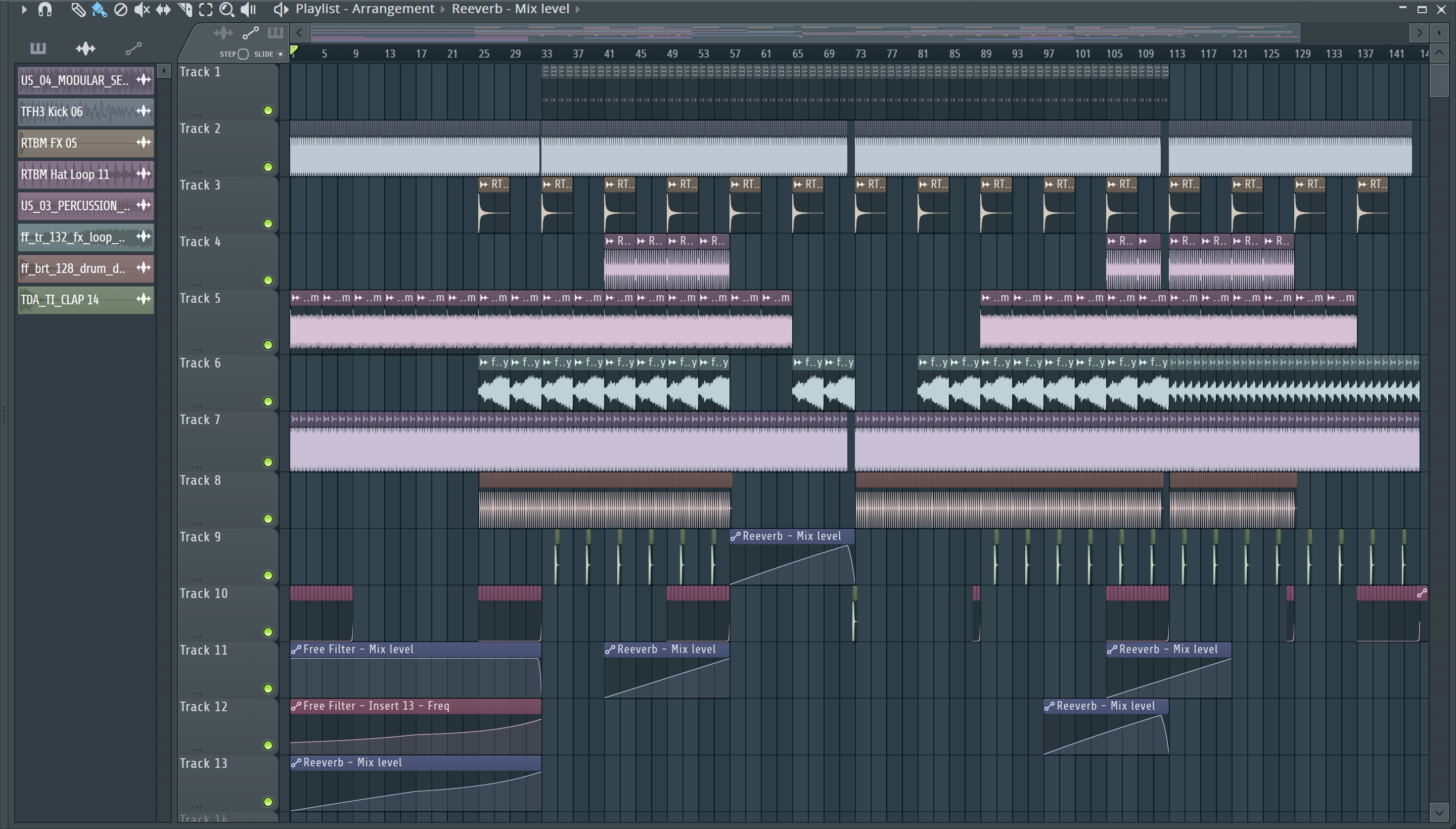Select the Track 4 header
1456x829 pixels.
pos(228,261)
